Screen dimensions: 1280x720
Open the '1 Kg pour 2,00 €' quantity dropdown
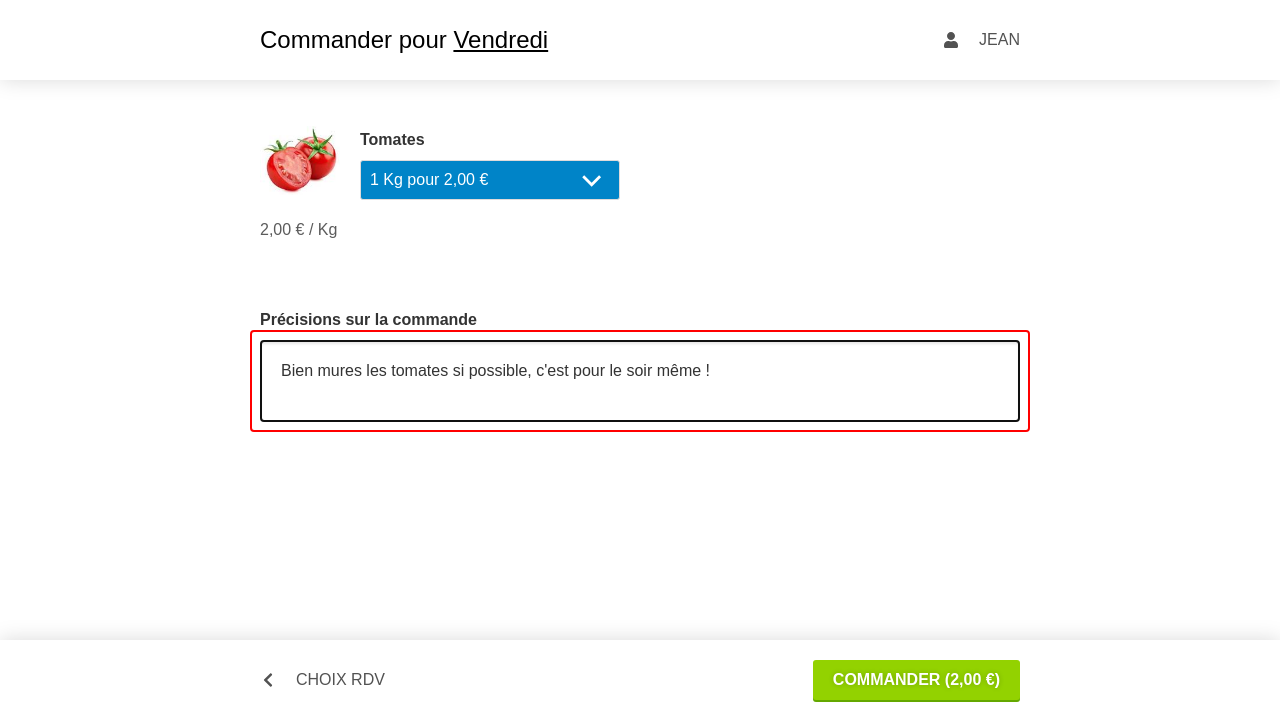[490, 180]
